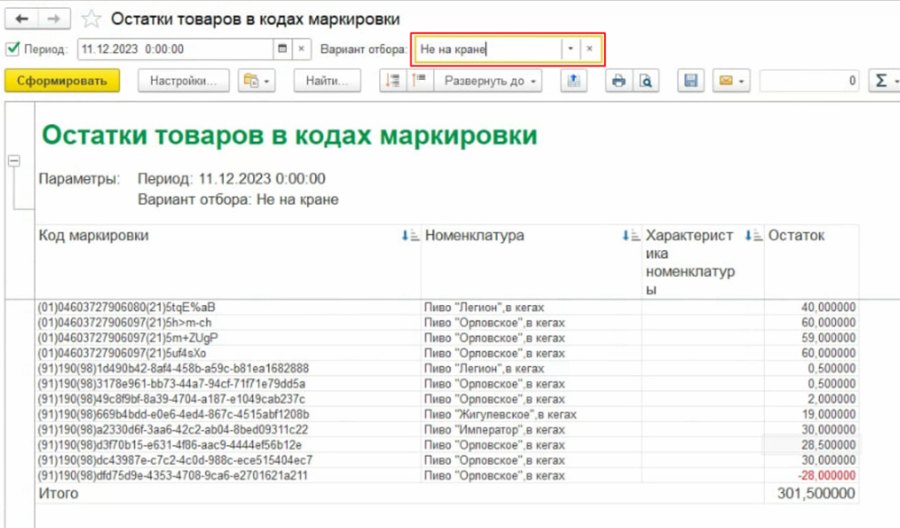Go back with the left arrow button

(x=22, y=19)
